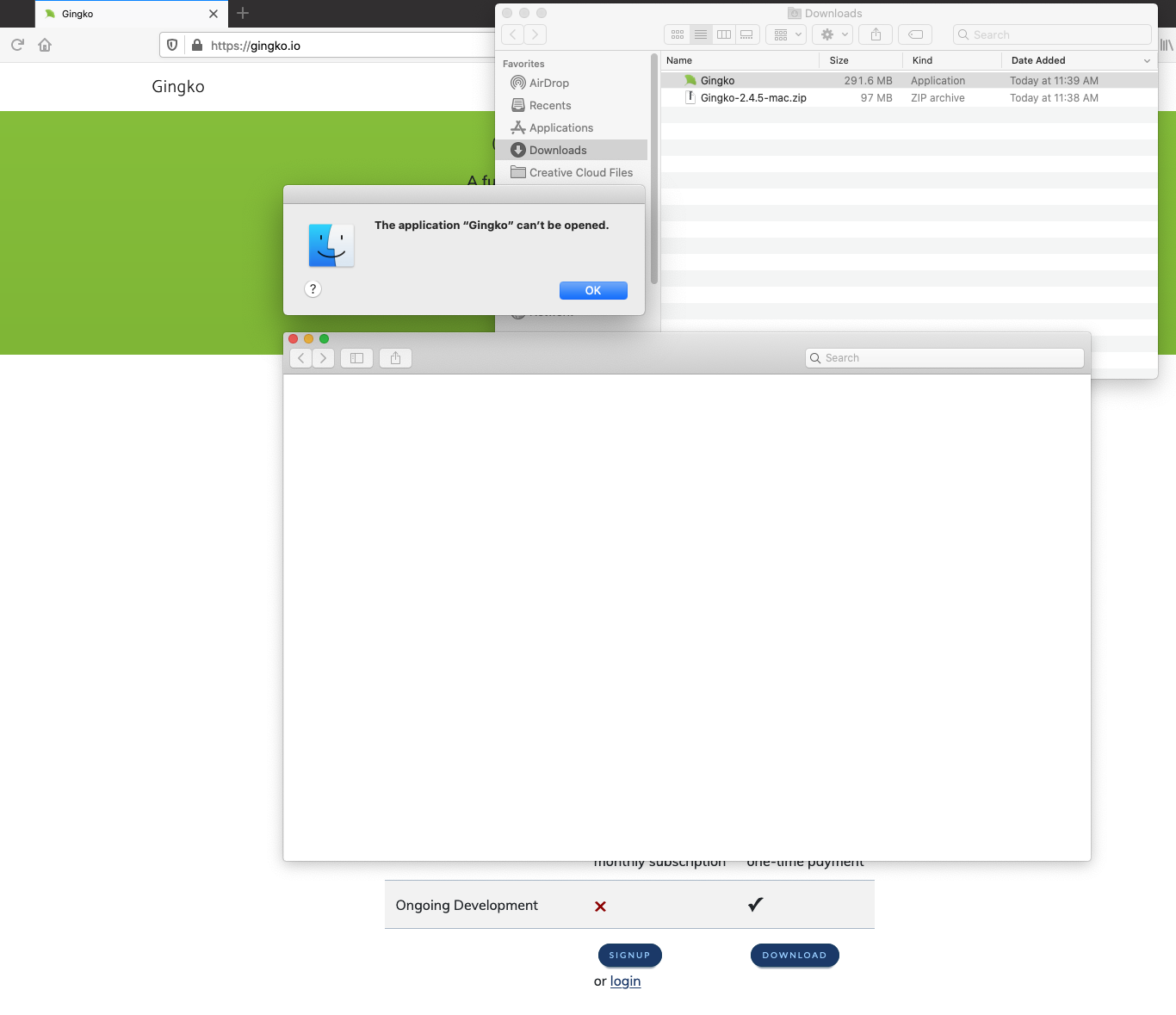Toggle the sidebar in the Gingko window
The height and width of the screenshot is (1015, 1176).
[356, 357]
